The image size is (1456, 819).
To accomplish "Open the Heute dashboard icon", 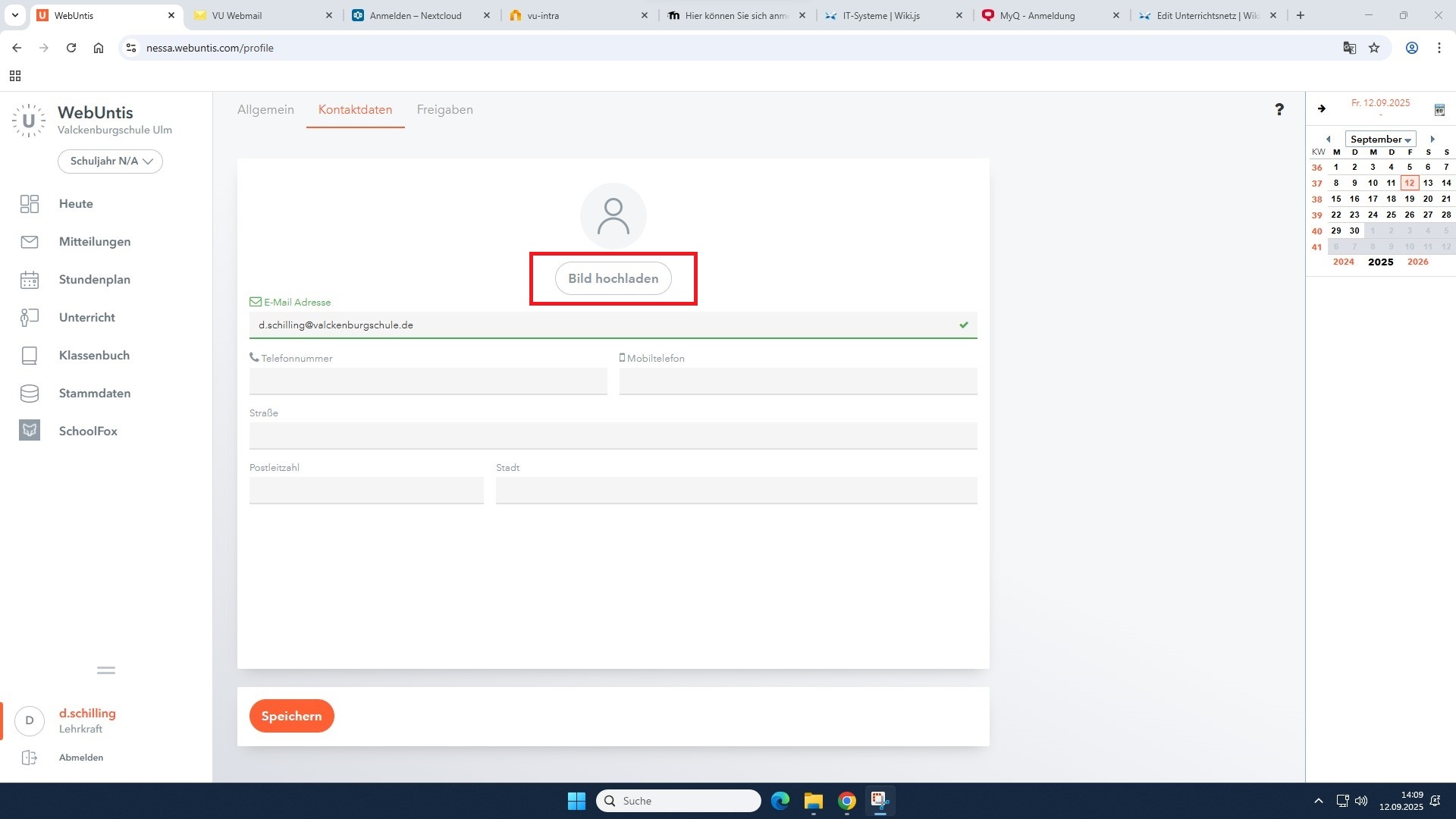I will point(30,204).
